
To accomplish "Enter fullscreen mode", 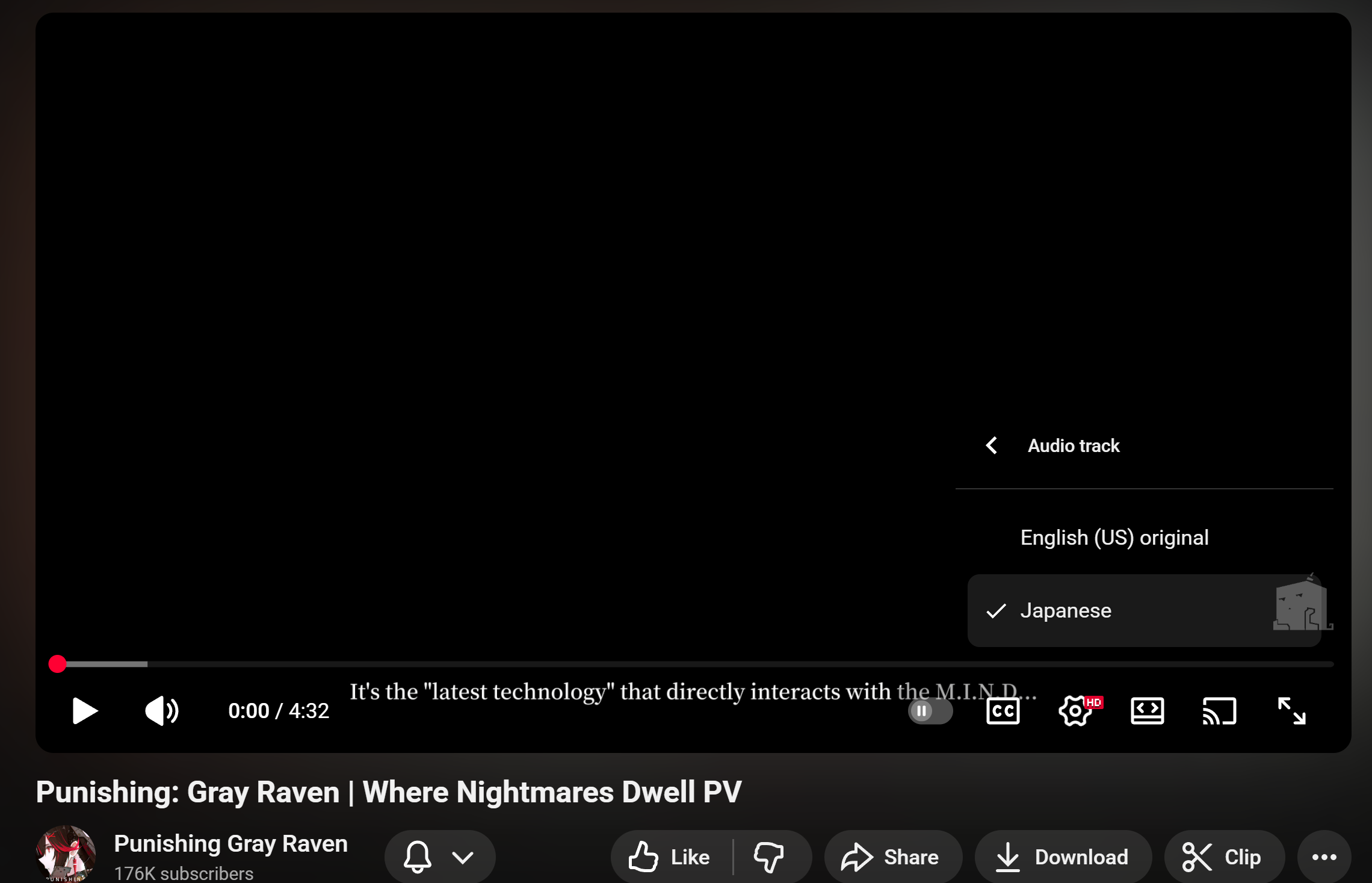I will tap(1291, 711).
